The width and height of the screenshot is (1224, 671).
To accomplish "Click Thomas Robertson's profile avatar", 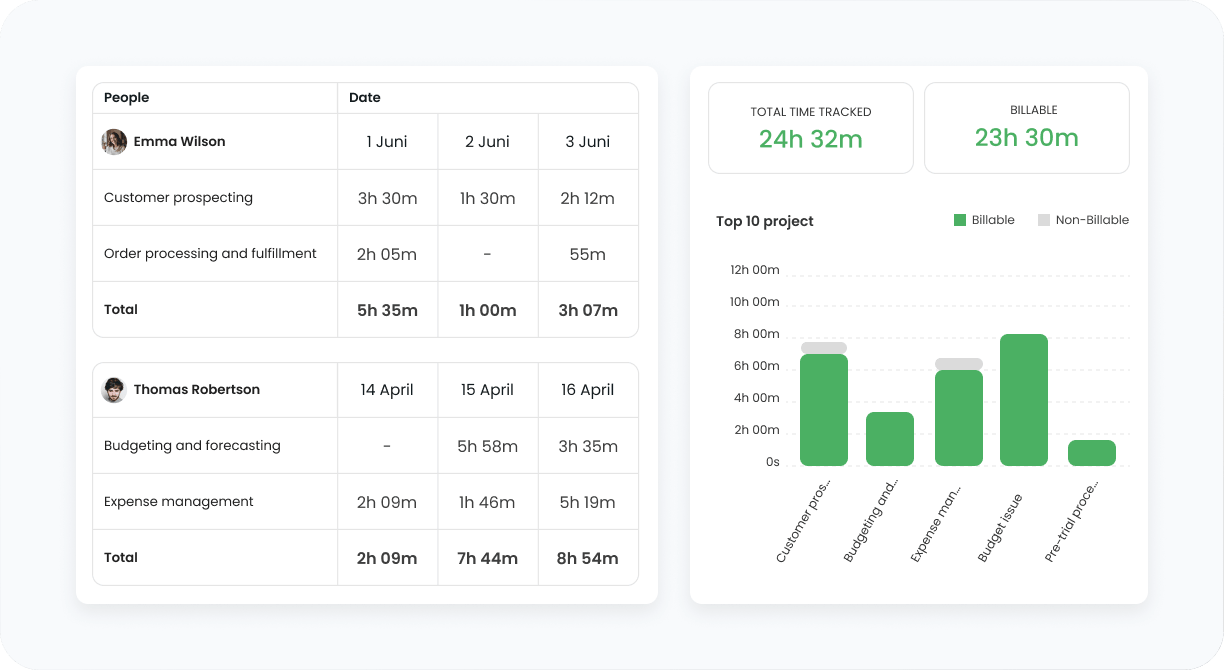I will (x=114, y=390).
